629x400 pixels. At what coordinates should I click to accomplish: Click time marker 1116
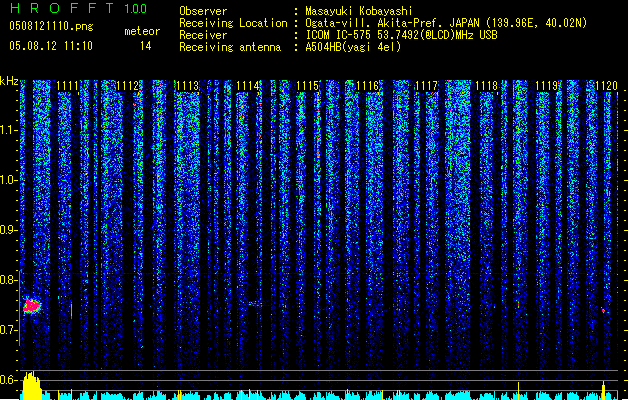tap(367, 86)
